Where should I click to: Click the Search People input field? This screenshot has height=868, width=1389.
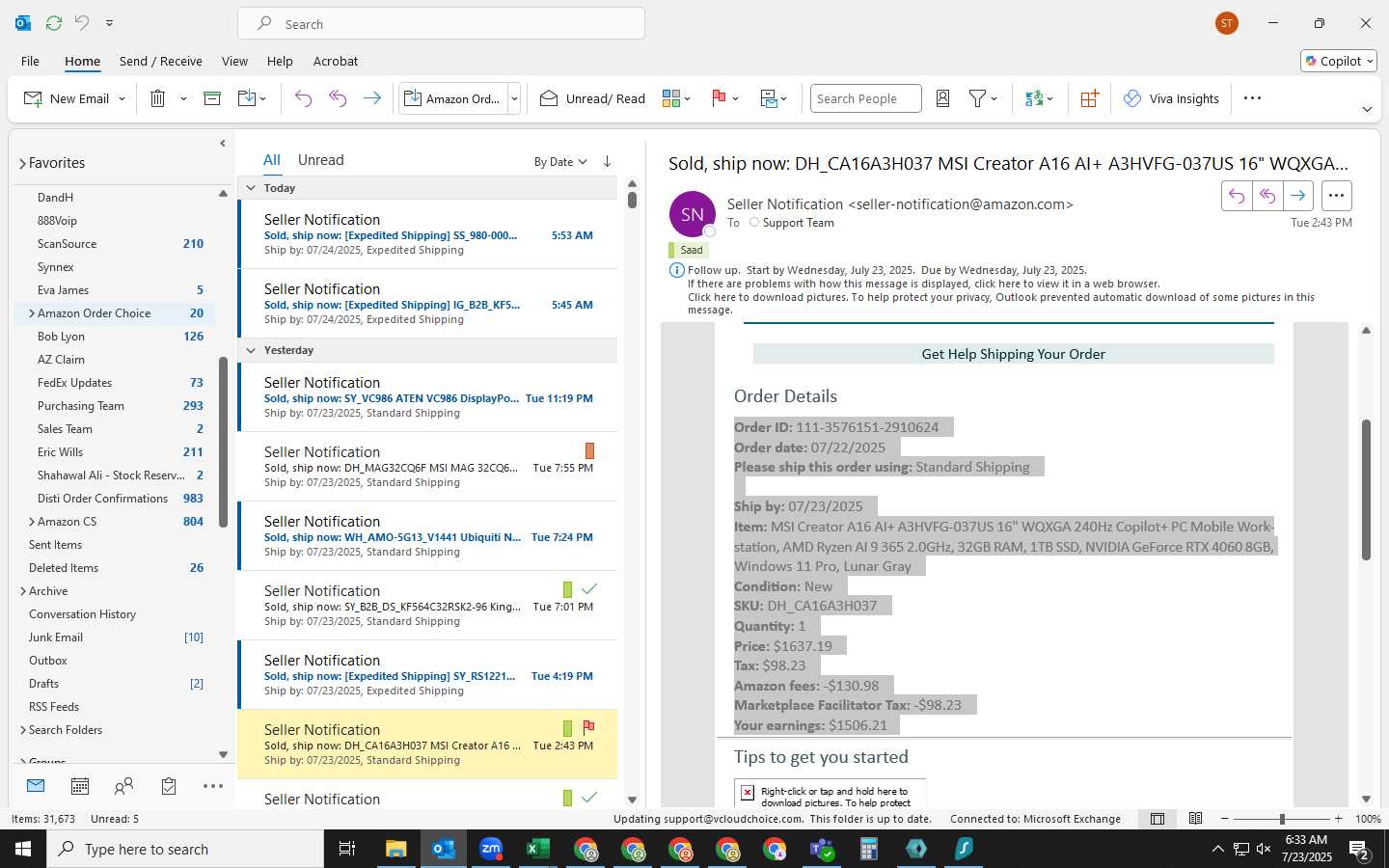click(865, 98)
